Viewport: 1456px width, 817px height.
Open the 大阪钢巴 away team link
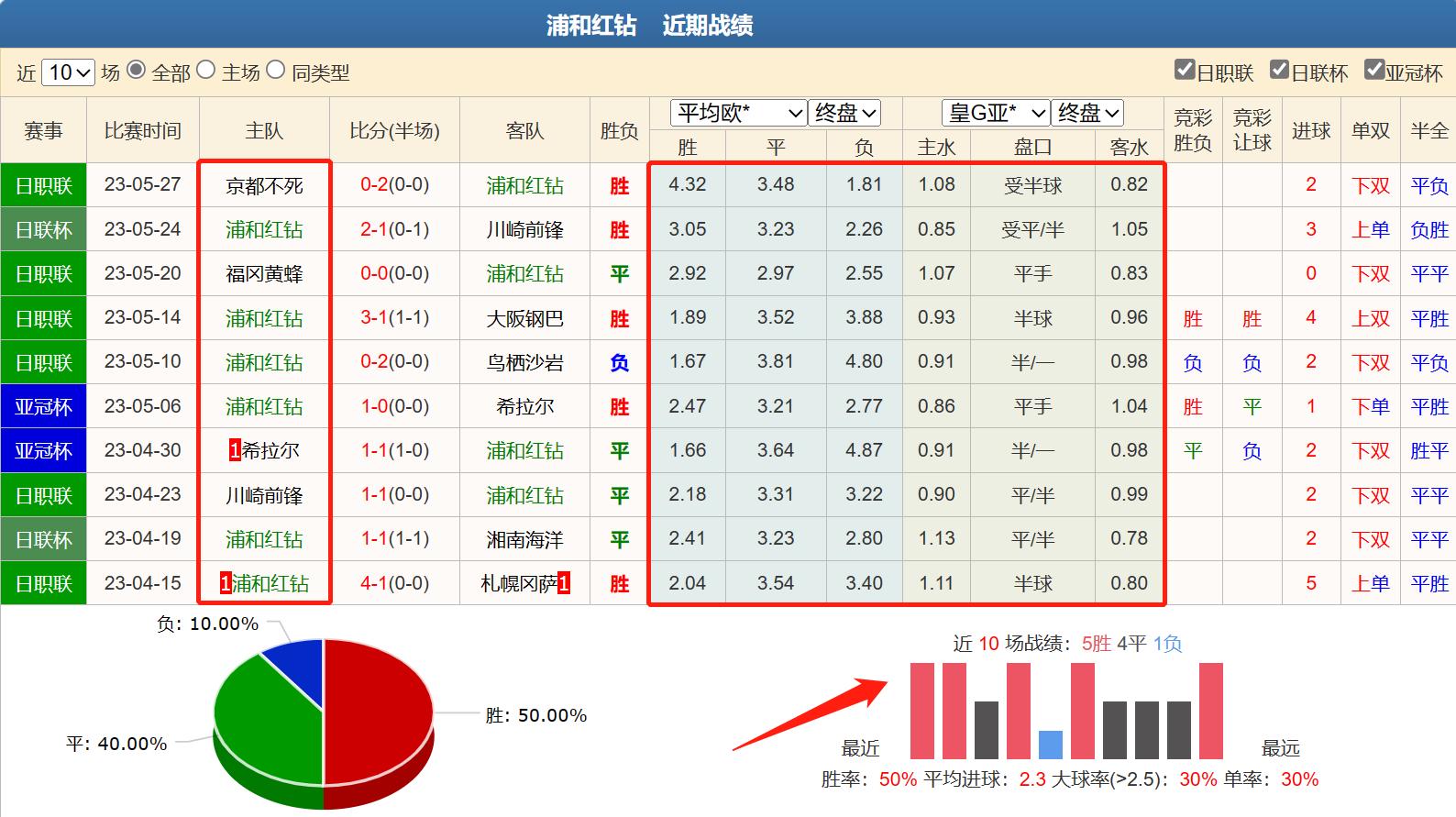point(524,318)
